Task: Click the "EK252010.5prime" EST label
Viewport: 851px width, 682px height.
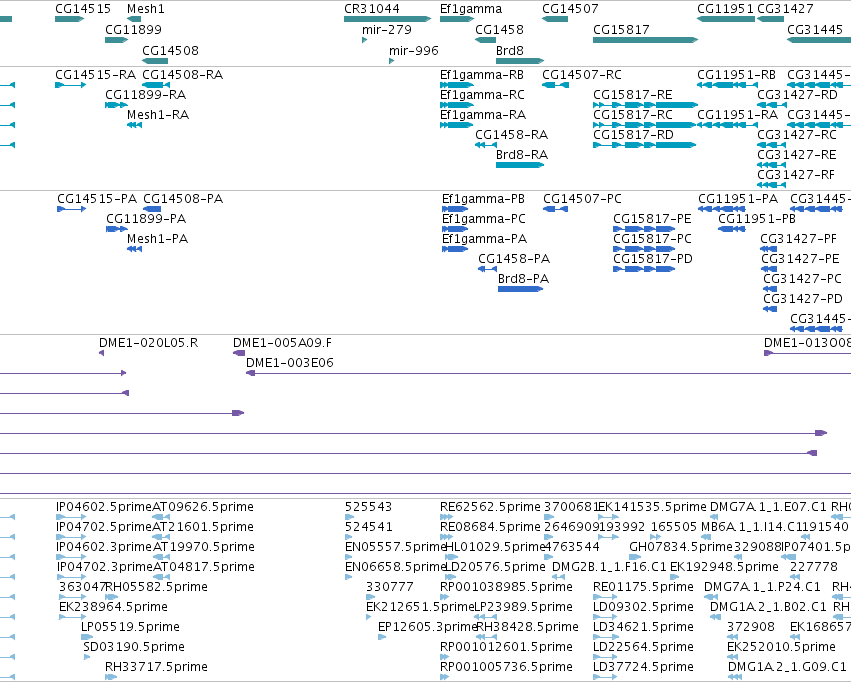Action: tap(782, 647)
